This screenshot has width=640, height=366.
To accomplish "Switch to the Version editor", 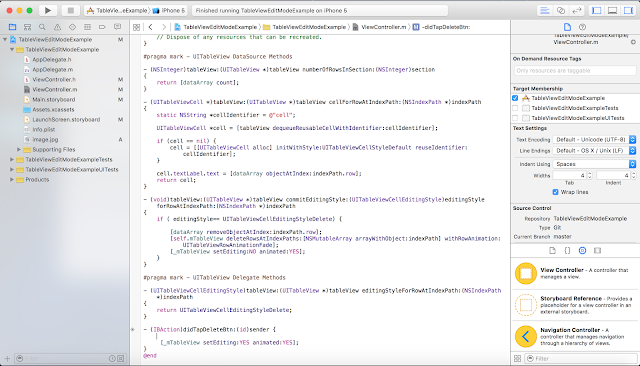I will pos(576,11).
